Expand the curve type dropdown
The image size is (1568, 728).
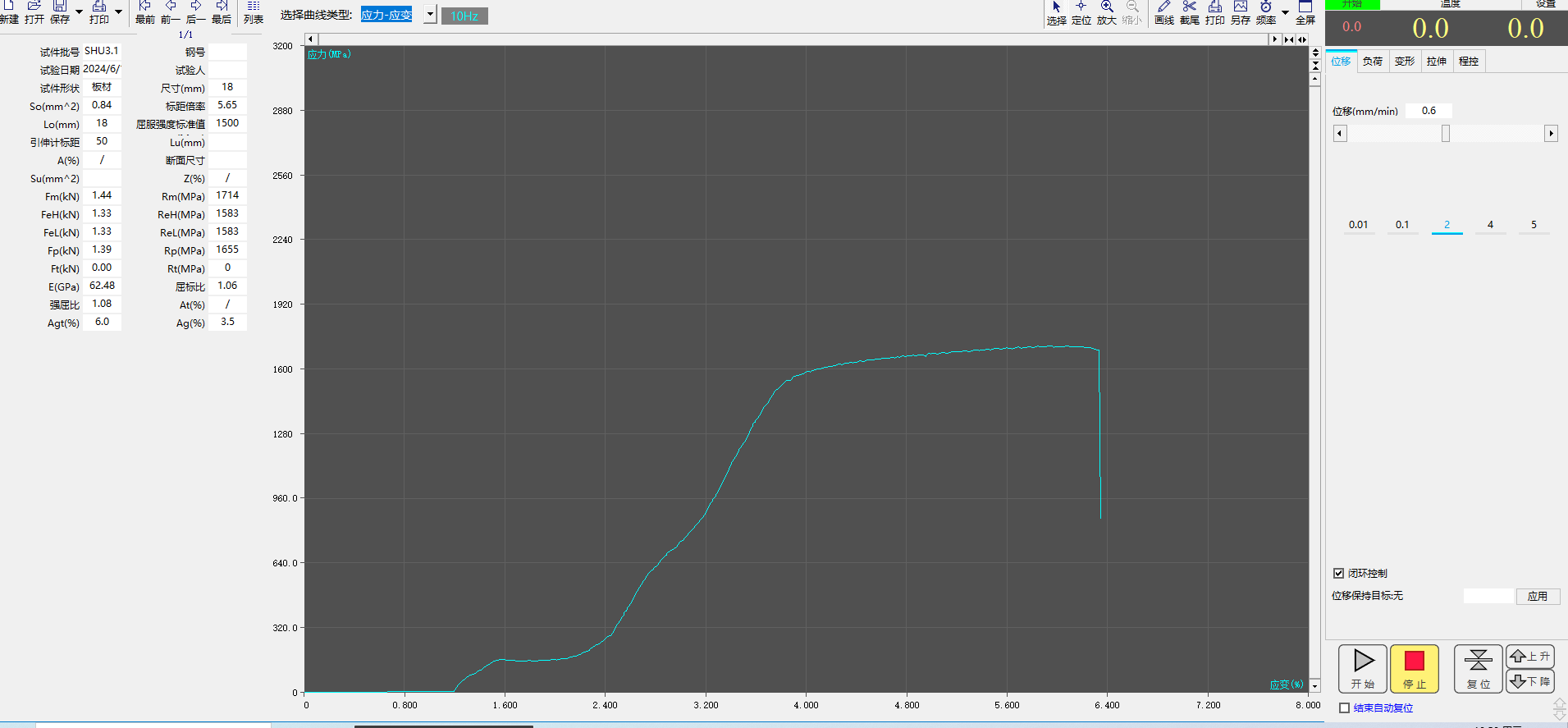point(430,16)
